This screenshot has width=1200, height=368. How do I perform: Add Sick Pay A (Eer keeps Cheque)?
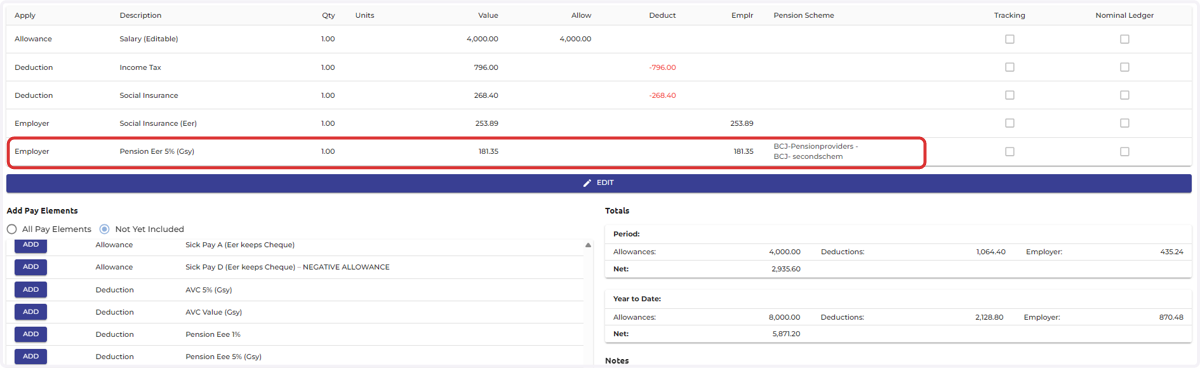pyautogui.click(x=31, y=245)
